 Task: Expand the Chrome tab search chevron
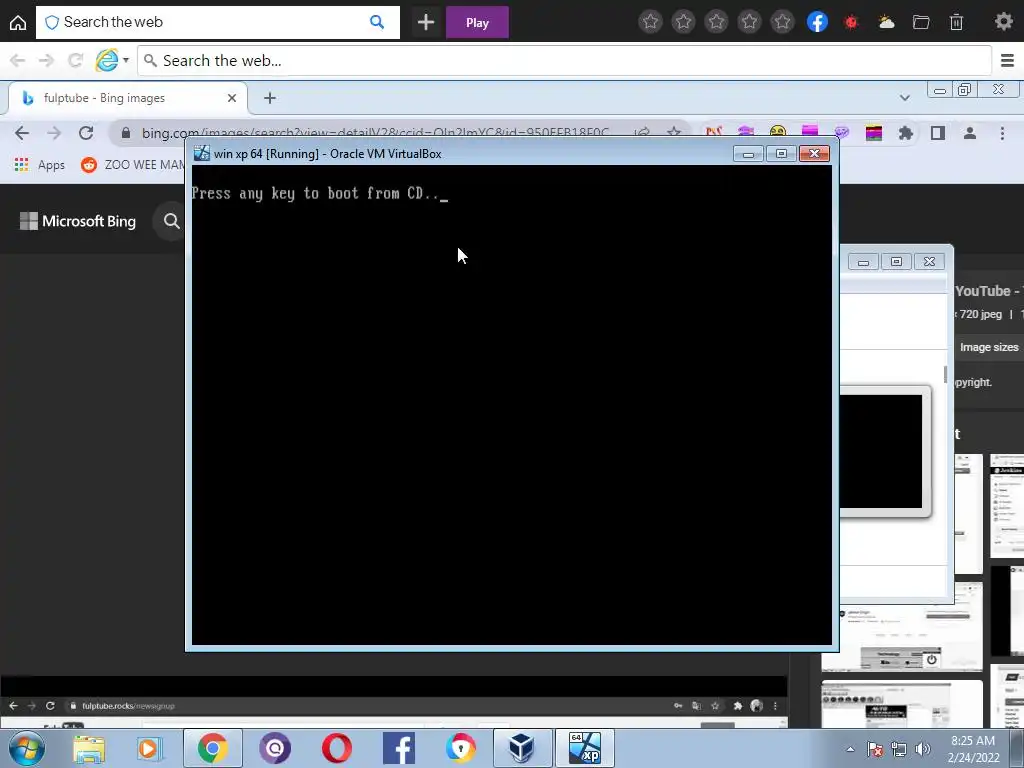904,98
